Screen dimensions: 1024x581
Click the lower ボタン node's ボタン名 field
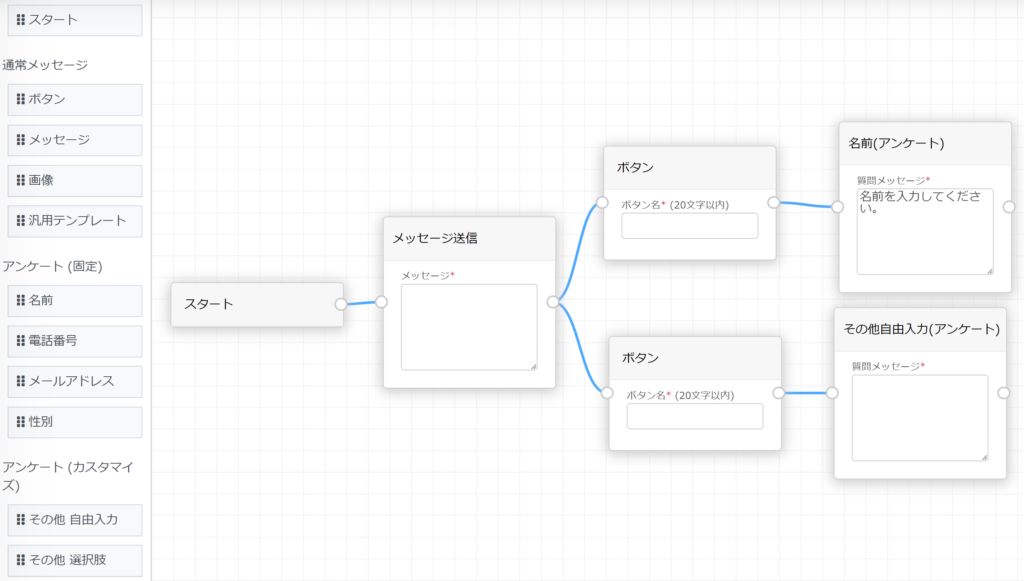click(694, 416)
